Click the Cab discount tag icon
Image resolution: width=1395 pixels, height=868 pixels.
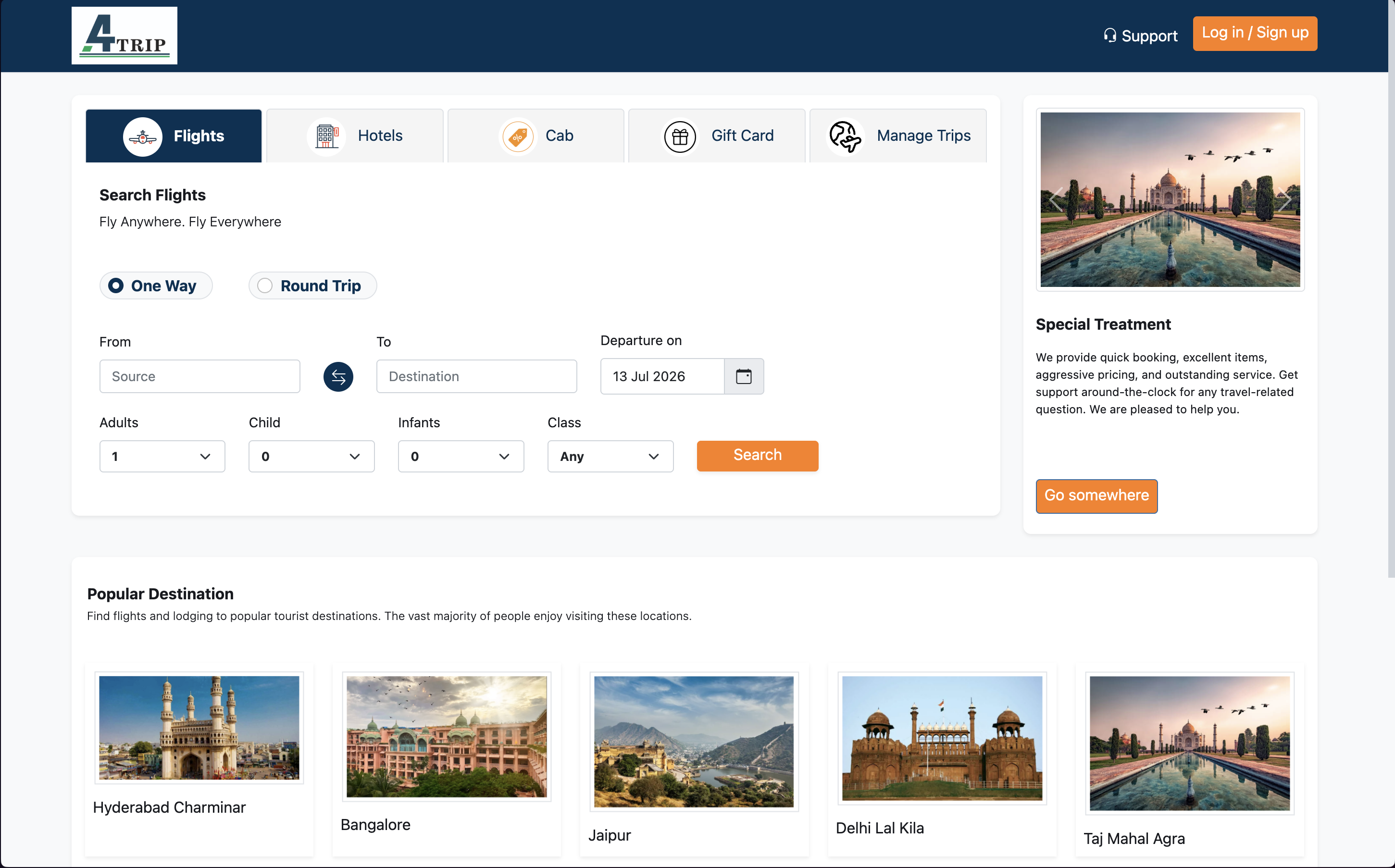tap(517, 136)
